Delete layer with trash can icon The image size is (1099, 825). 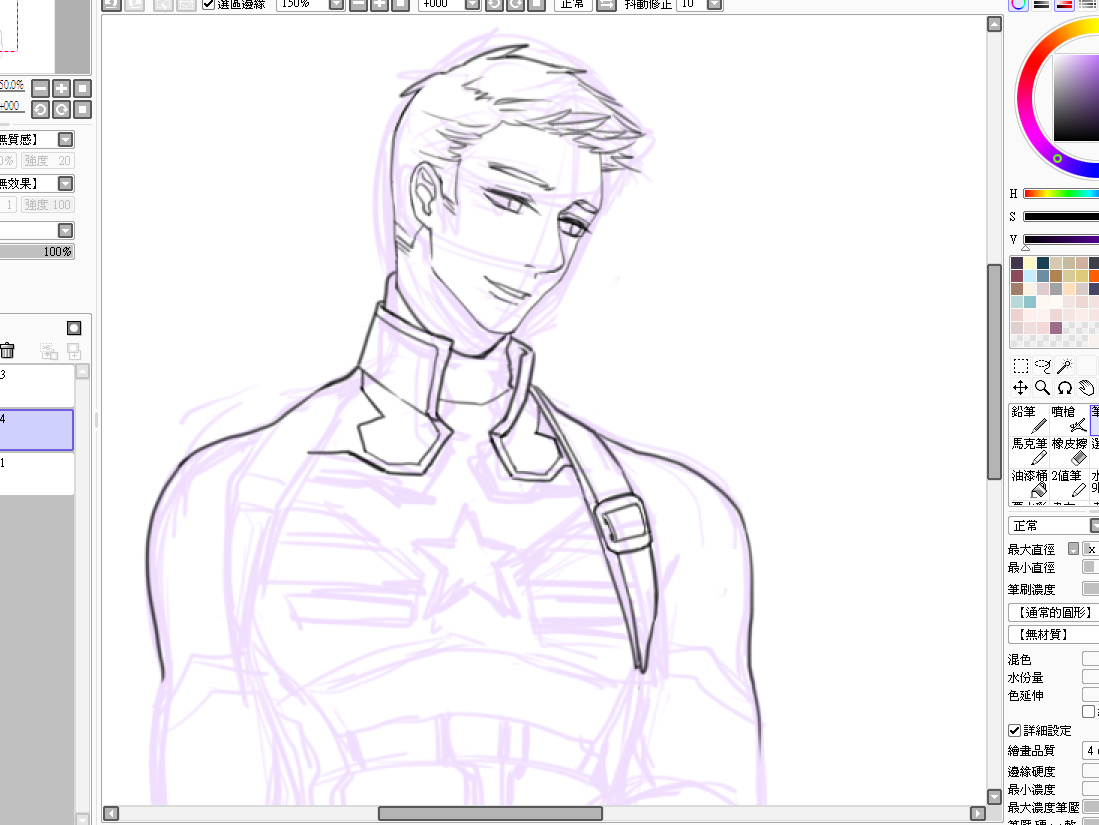pyautogui.click(x=7, y=350)
